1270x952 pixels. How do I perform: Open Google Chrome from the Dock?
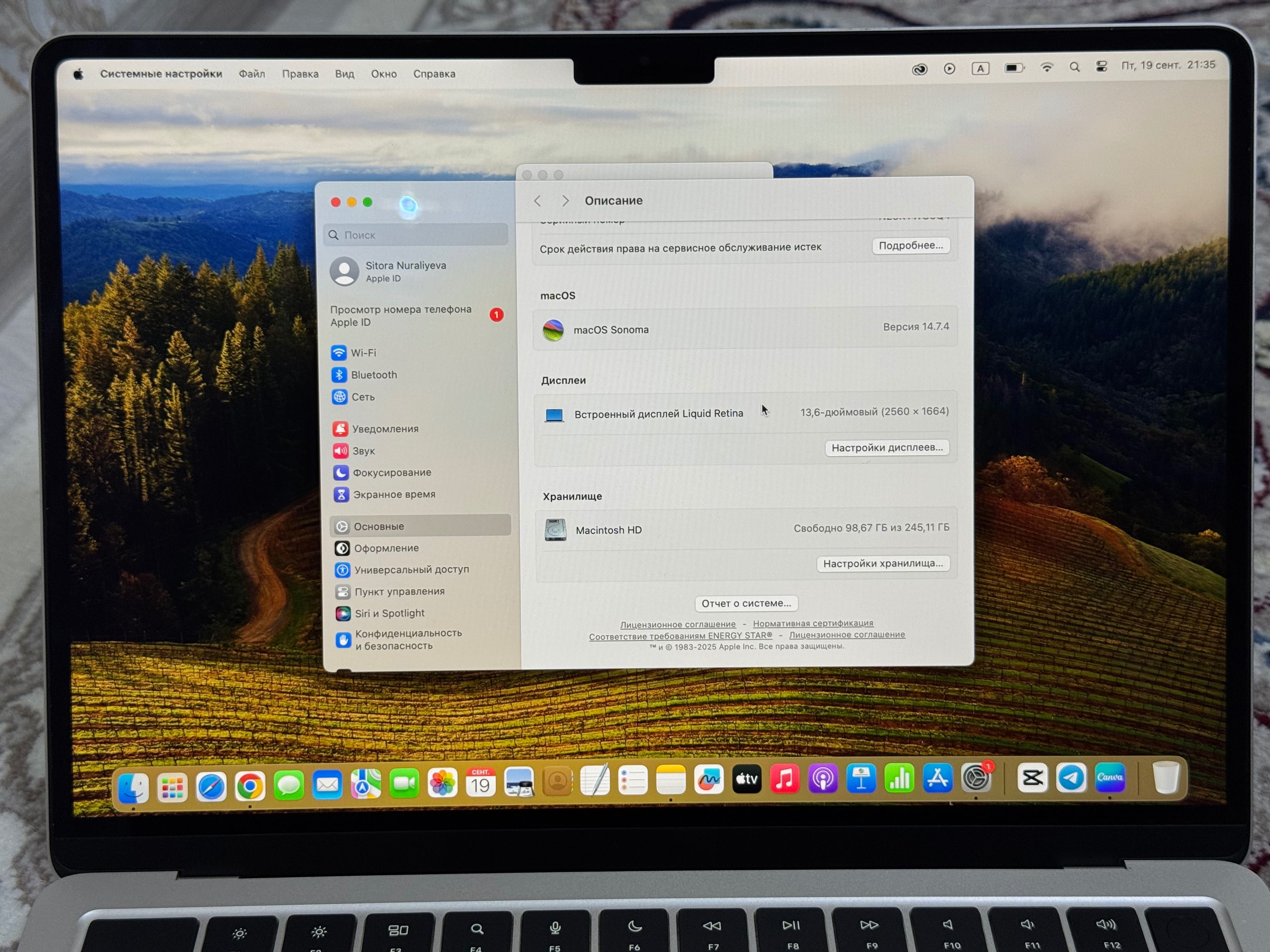(x=250, y=785)
